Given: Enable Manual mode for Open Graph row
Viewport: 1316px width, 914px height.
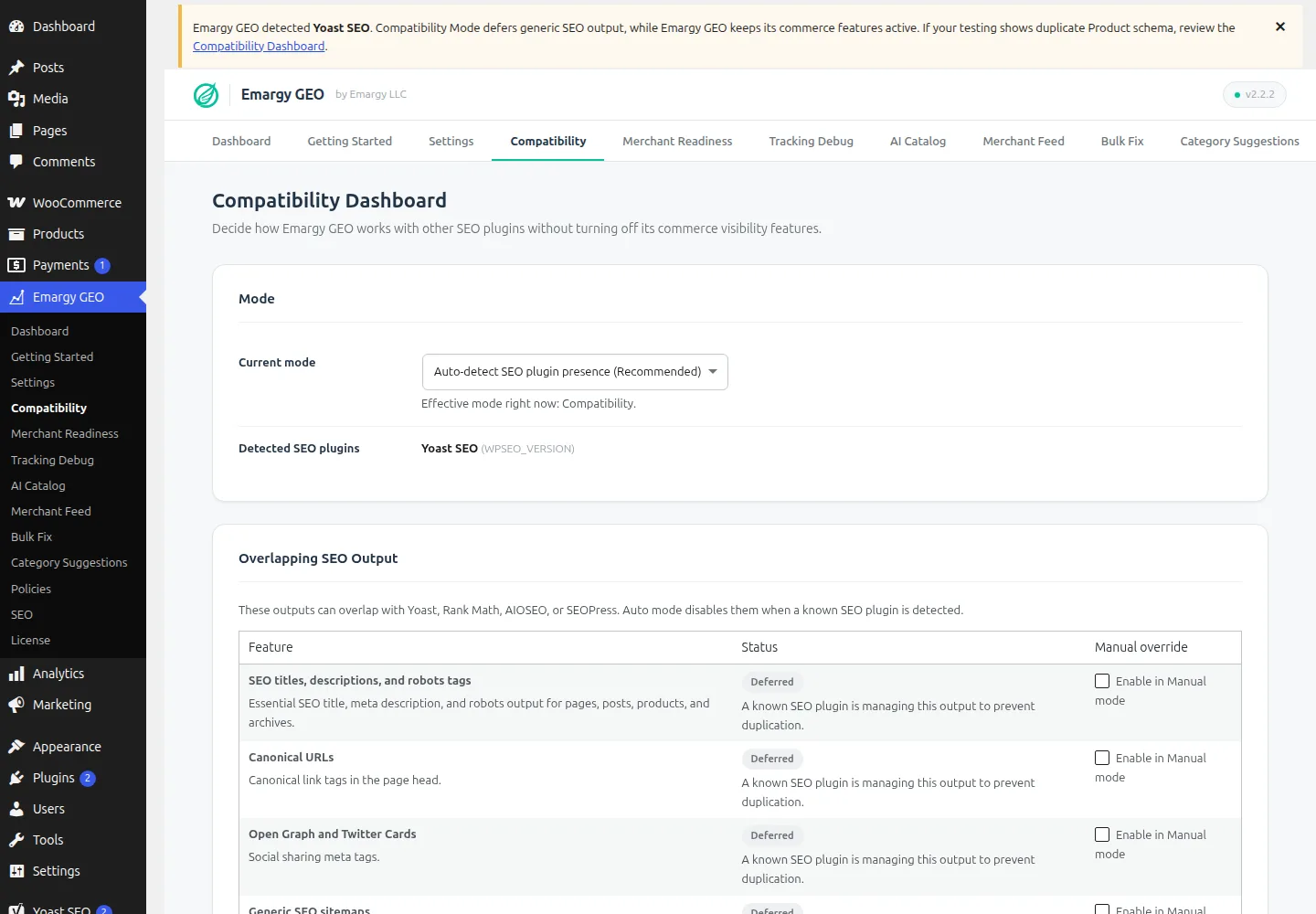Looking at the screenshot, I should [1102, 834].
